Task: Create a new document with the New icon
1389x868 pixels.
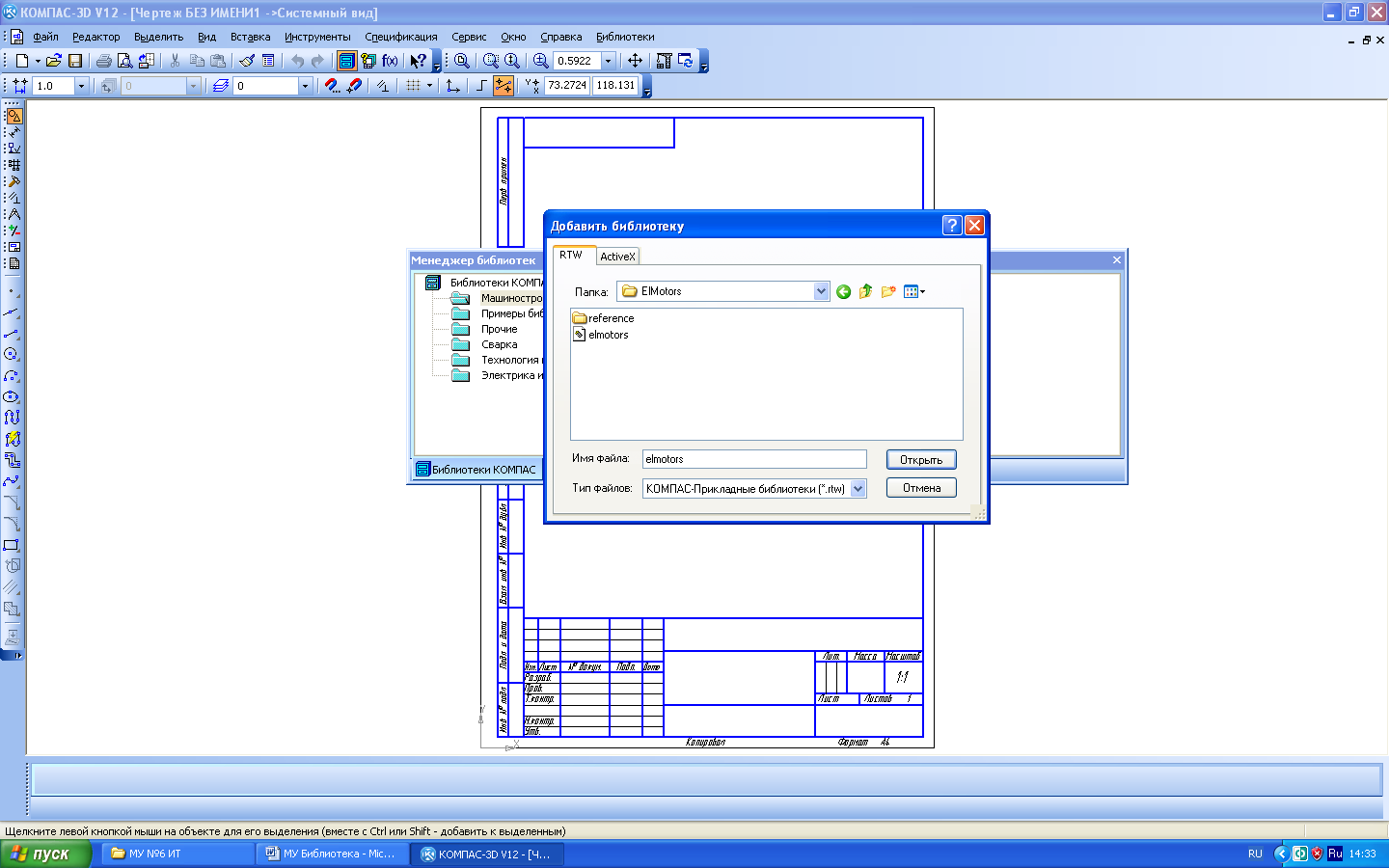Action: pos(22,61)
